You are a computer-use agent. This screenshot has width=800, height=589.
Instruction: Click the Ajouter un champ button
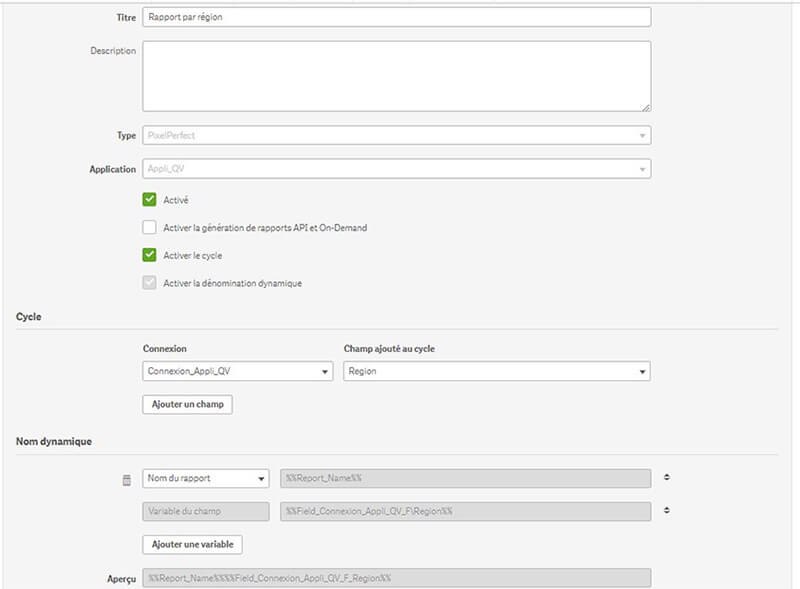[x=186, y=404]
